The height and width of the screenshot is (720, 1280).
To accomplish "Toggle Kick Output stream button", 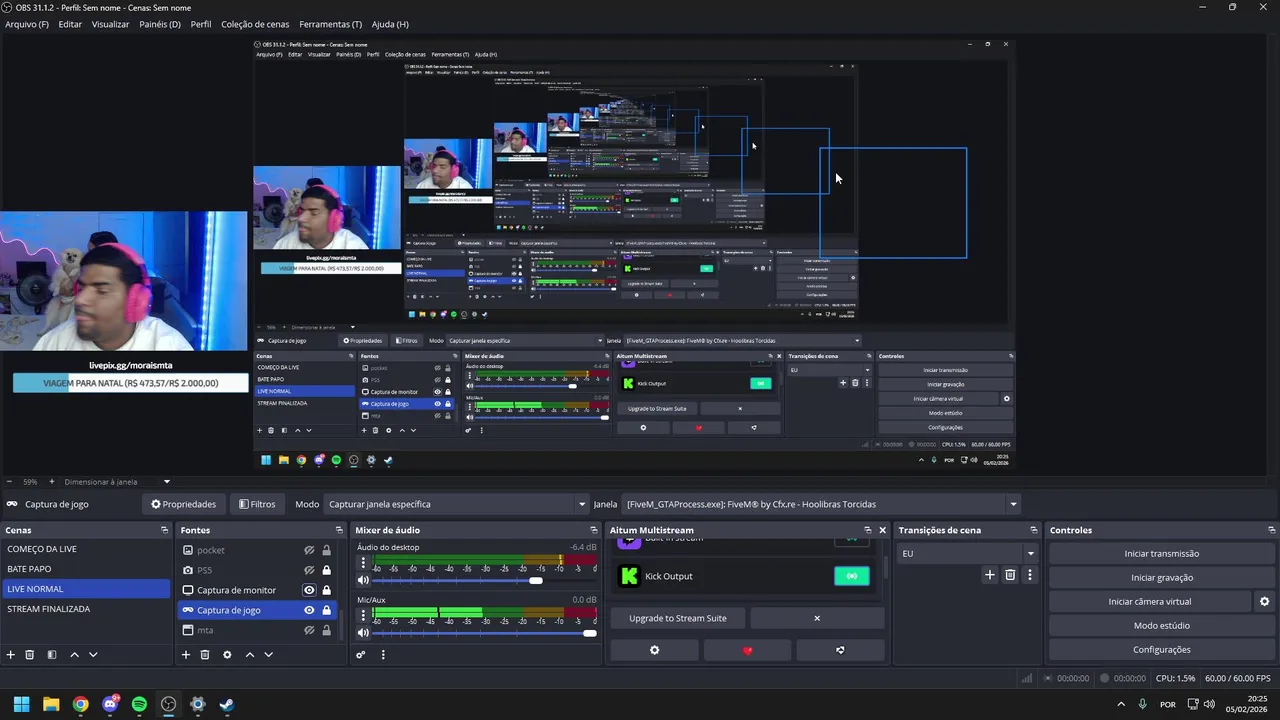I will tap(852, 576).
